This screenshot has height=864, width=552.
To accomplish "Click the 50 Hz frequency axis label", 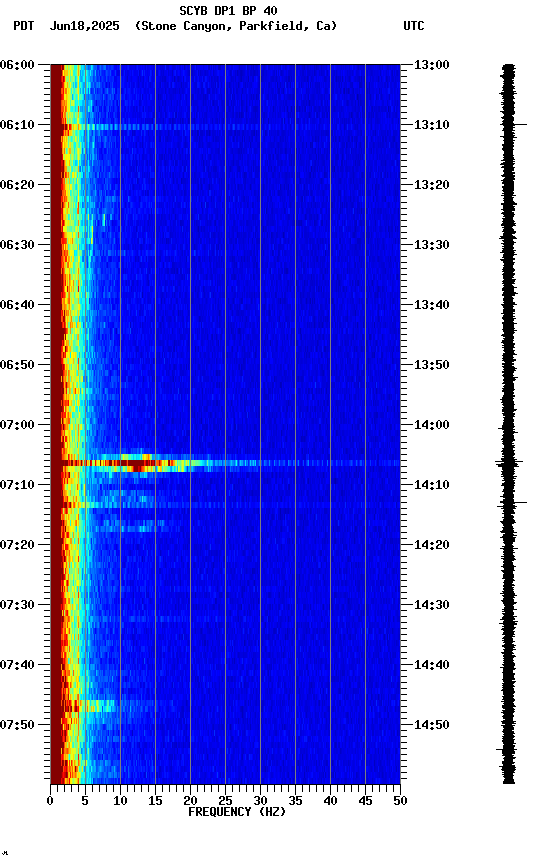I will pos(400,801).
